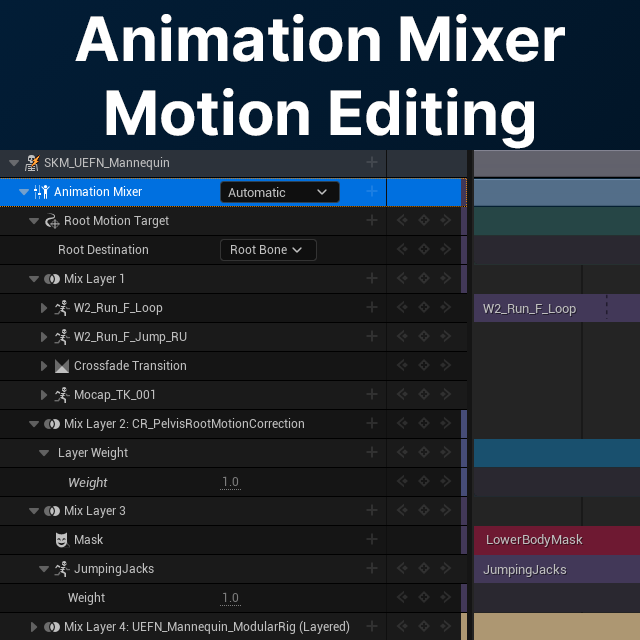Image resolution: width=640 pixels, height=640 pixels.
Task: Click the plus on Animation Mixer row
Action: [371, 191]
